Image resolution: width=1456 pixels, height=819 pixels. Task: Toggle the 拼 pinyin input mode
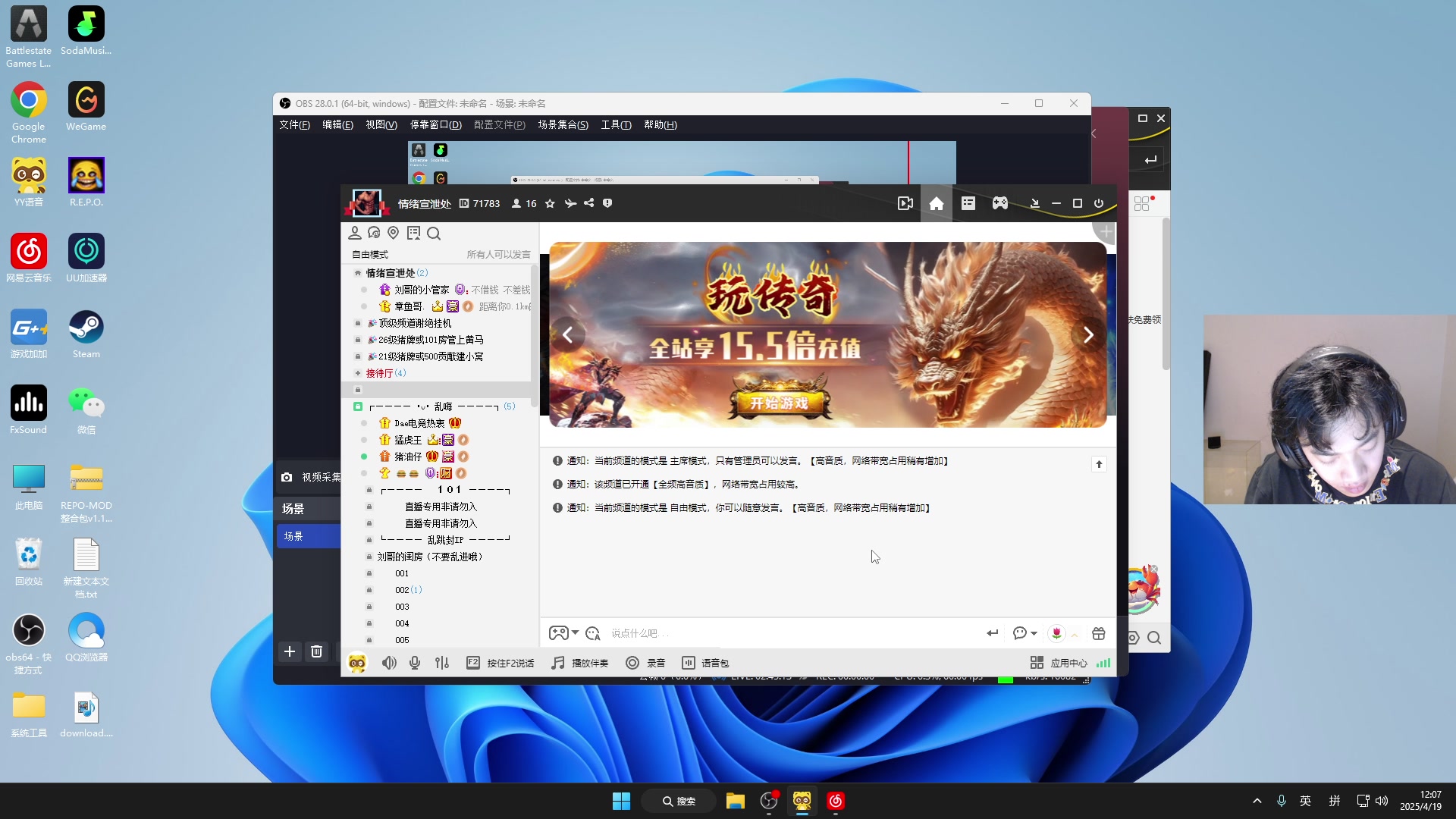tap(1335, 801)
